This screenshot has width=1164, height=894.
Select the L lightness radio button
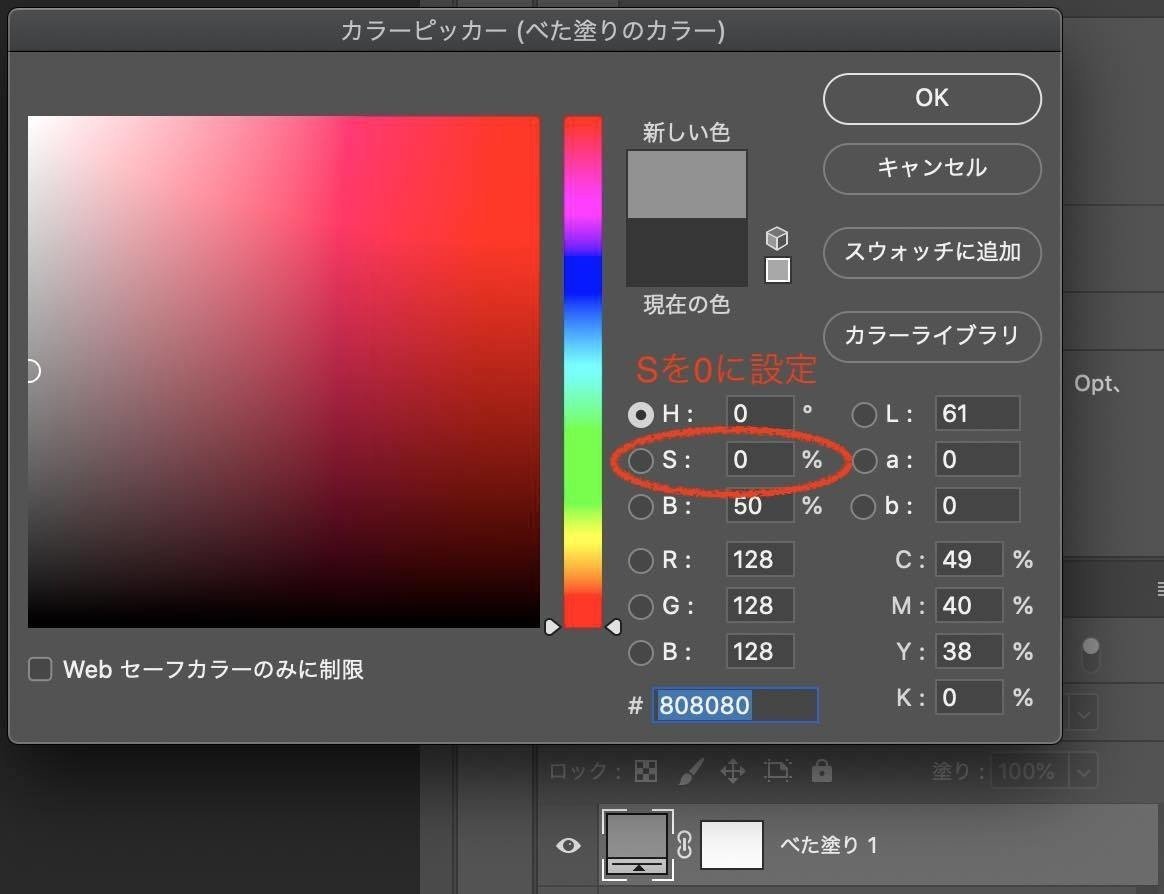point(863,414)
